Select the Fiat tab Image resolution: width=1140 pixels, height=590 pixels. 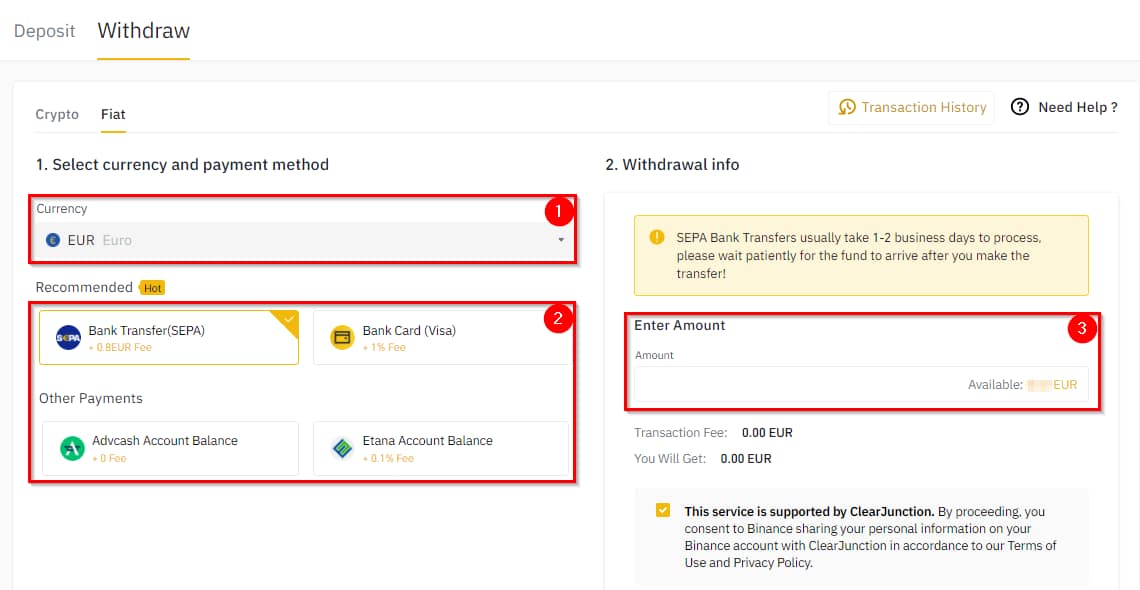112,114
